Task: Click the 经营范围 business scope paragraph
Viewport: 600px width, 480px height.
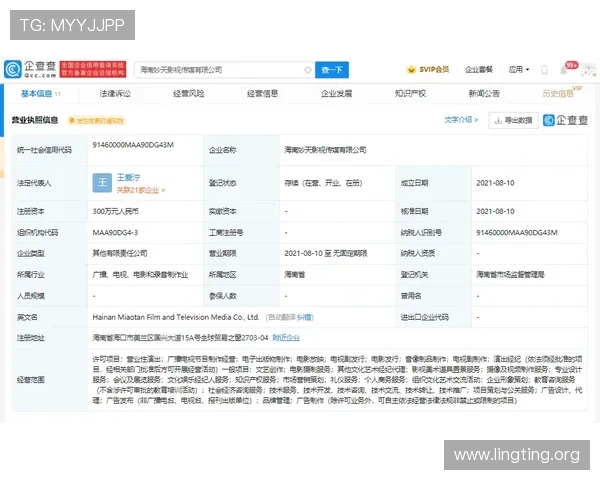Action: point(338,380)
